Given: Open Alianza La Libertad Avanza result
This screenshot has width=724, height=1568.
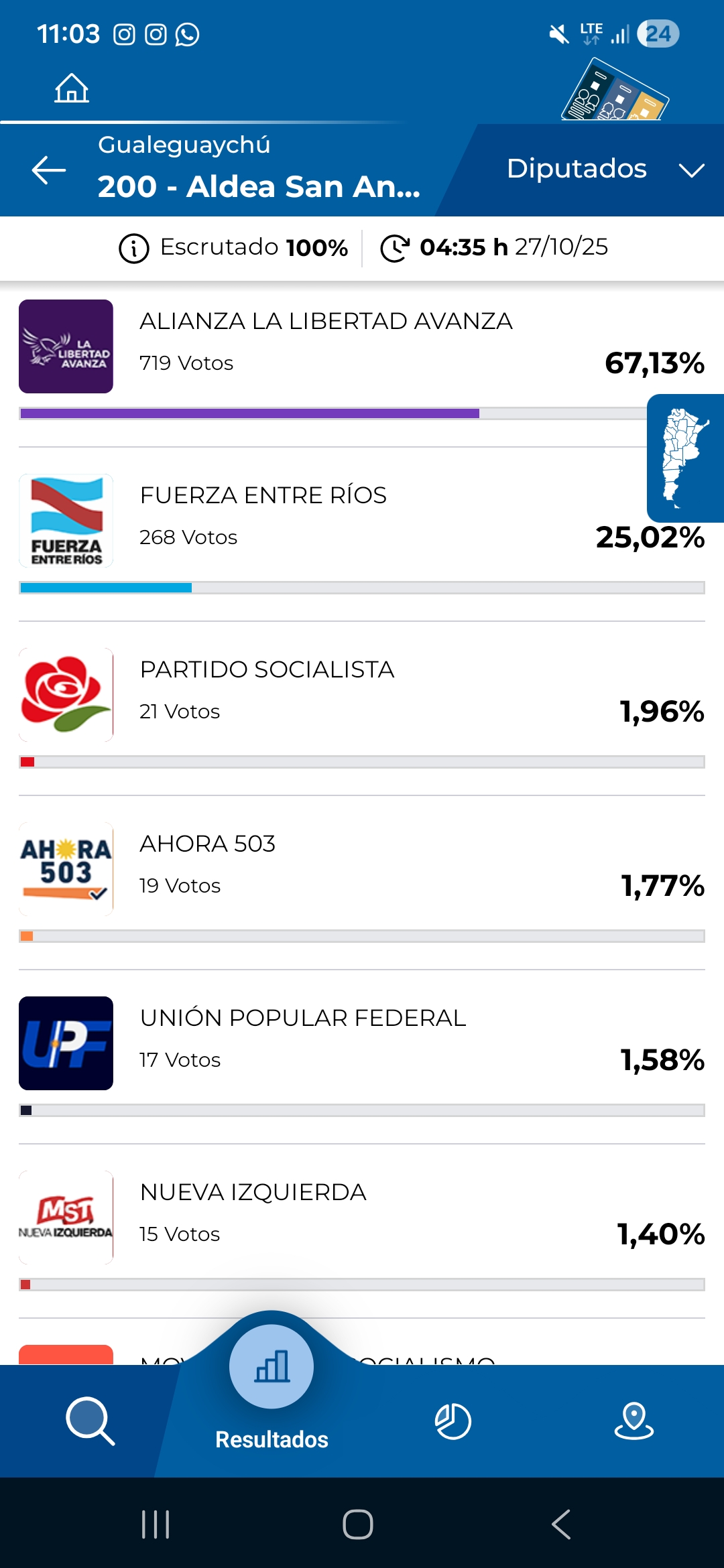Looking at the screenshot, I should point(362,342).
